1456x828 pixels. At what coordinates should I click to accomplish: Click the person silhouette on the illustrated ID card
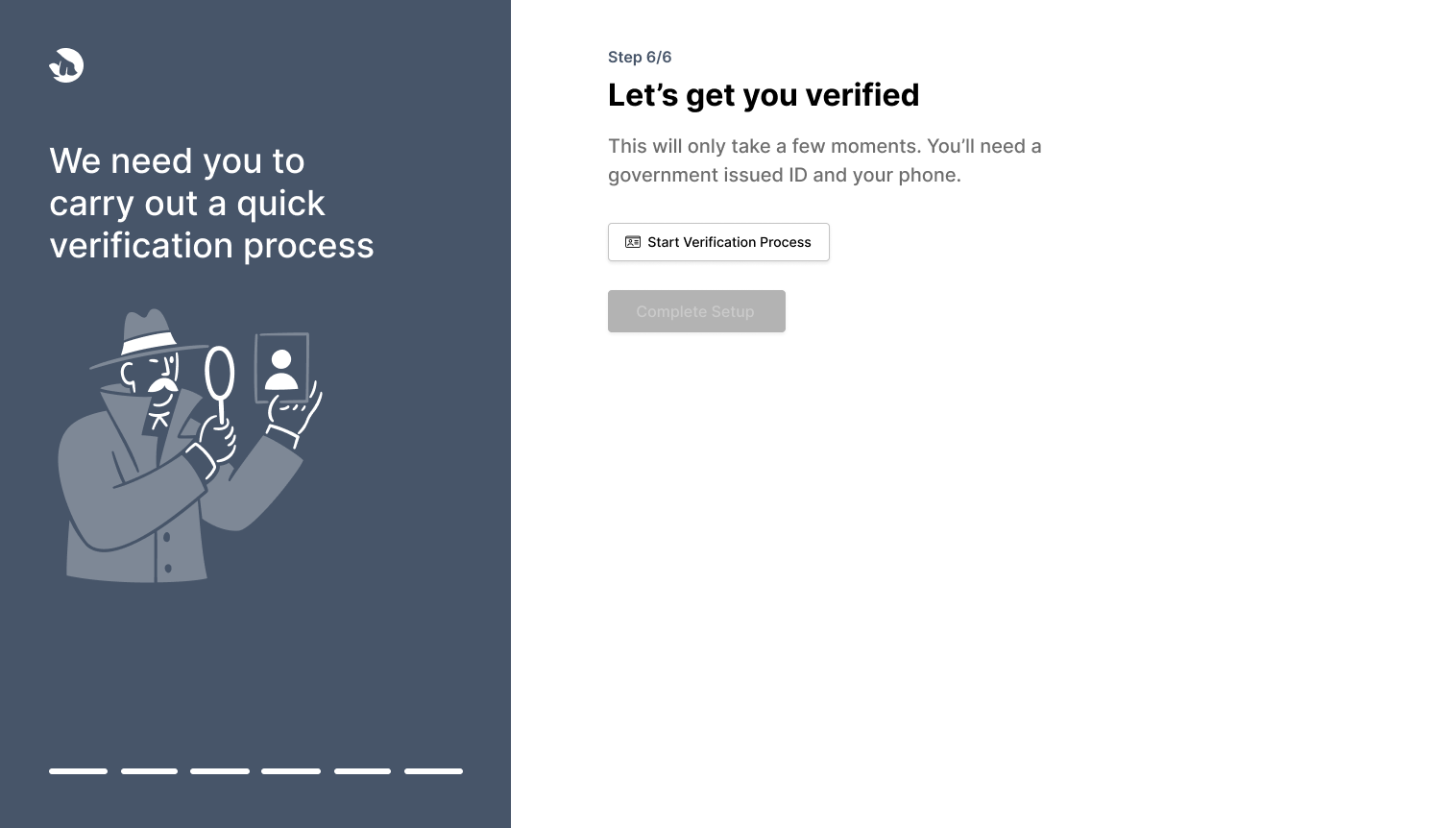click(281, 369)
